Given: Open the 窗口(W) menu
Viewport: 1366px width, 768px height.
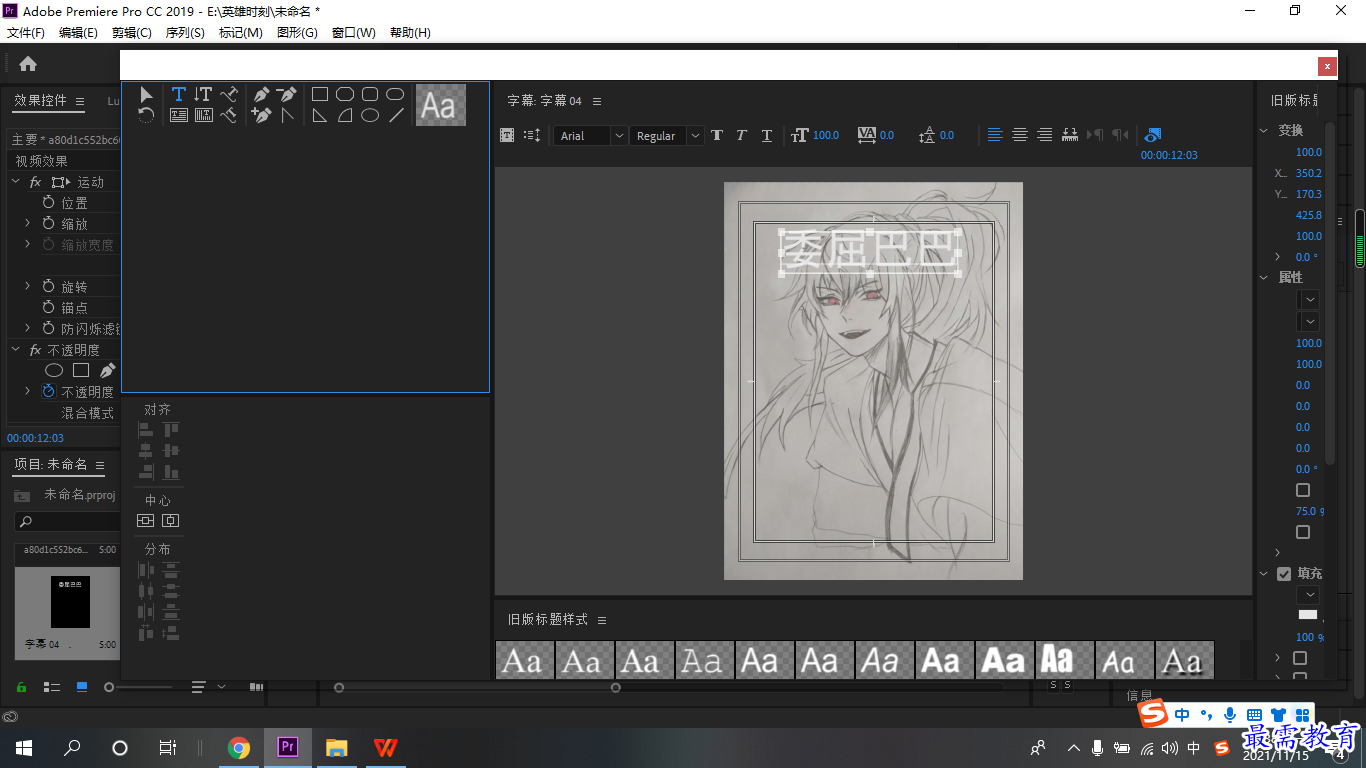Looking at the screenshot, I should [x=354, y=32].
